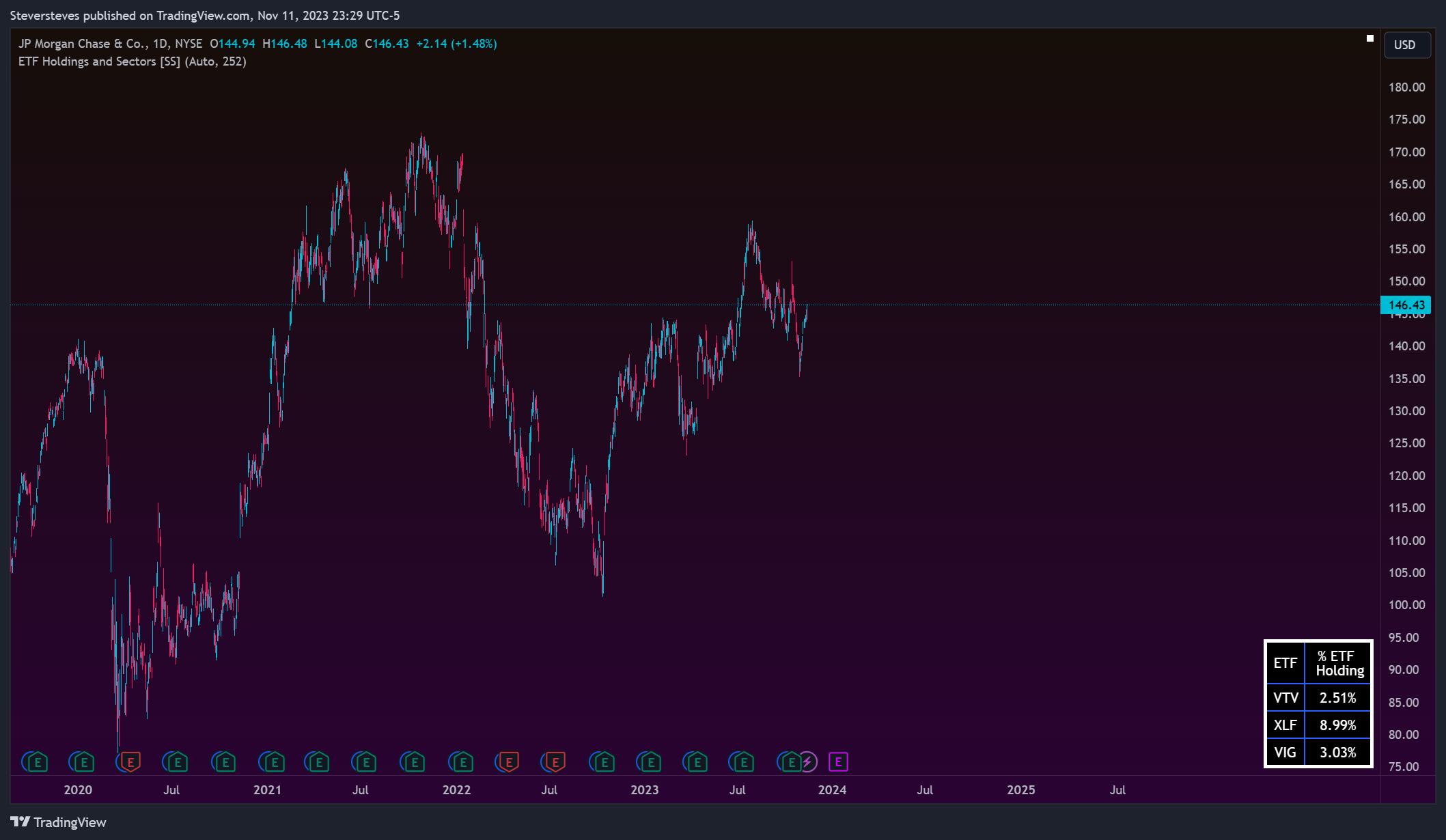Click the VTV cell in the ETF table
Image resolution: width=1446 pixels, height=840 pixels.
pos(1285,698)
